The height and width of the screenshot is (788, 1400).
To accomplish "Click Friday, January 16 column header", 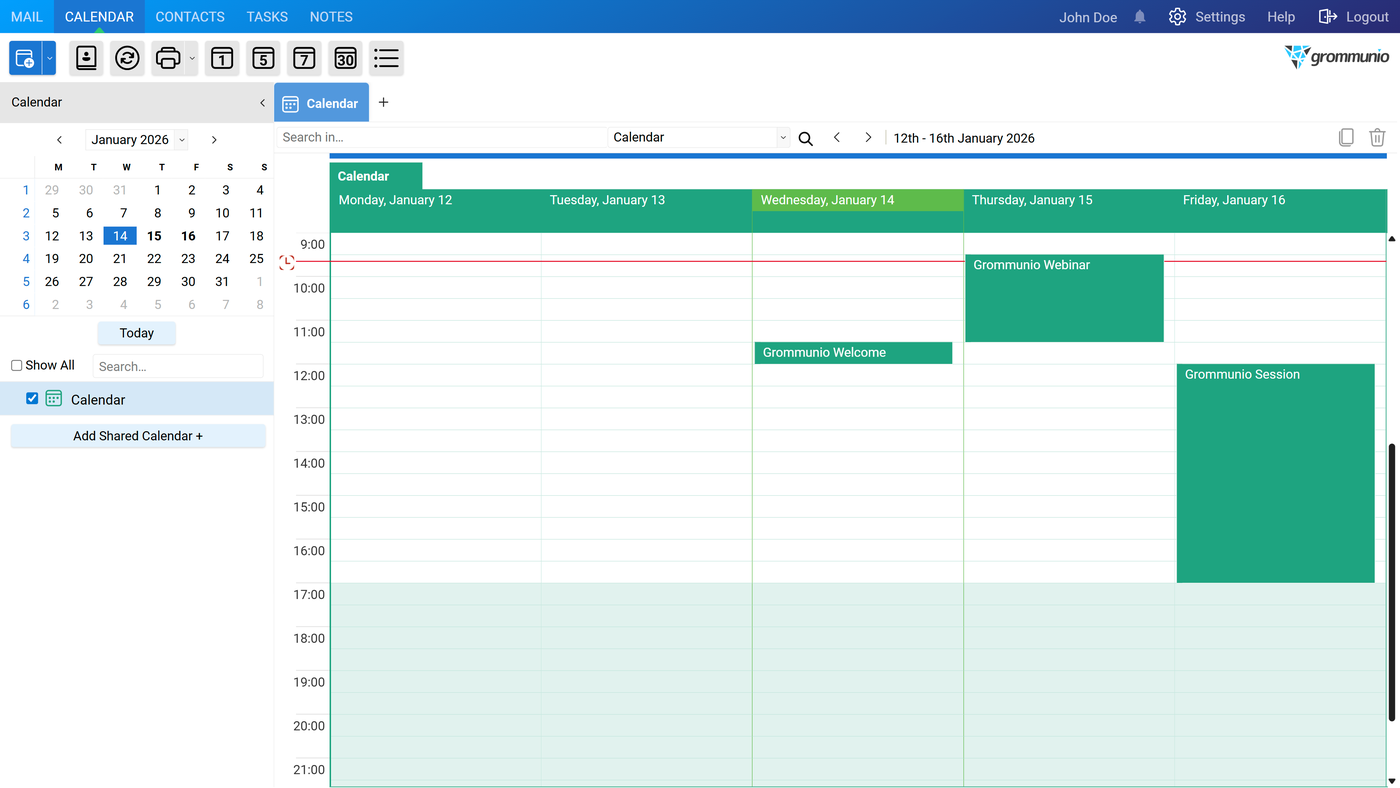I will point(1280,201).
